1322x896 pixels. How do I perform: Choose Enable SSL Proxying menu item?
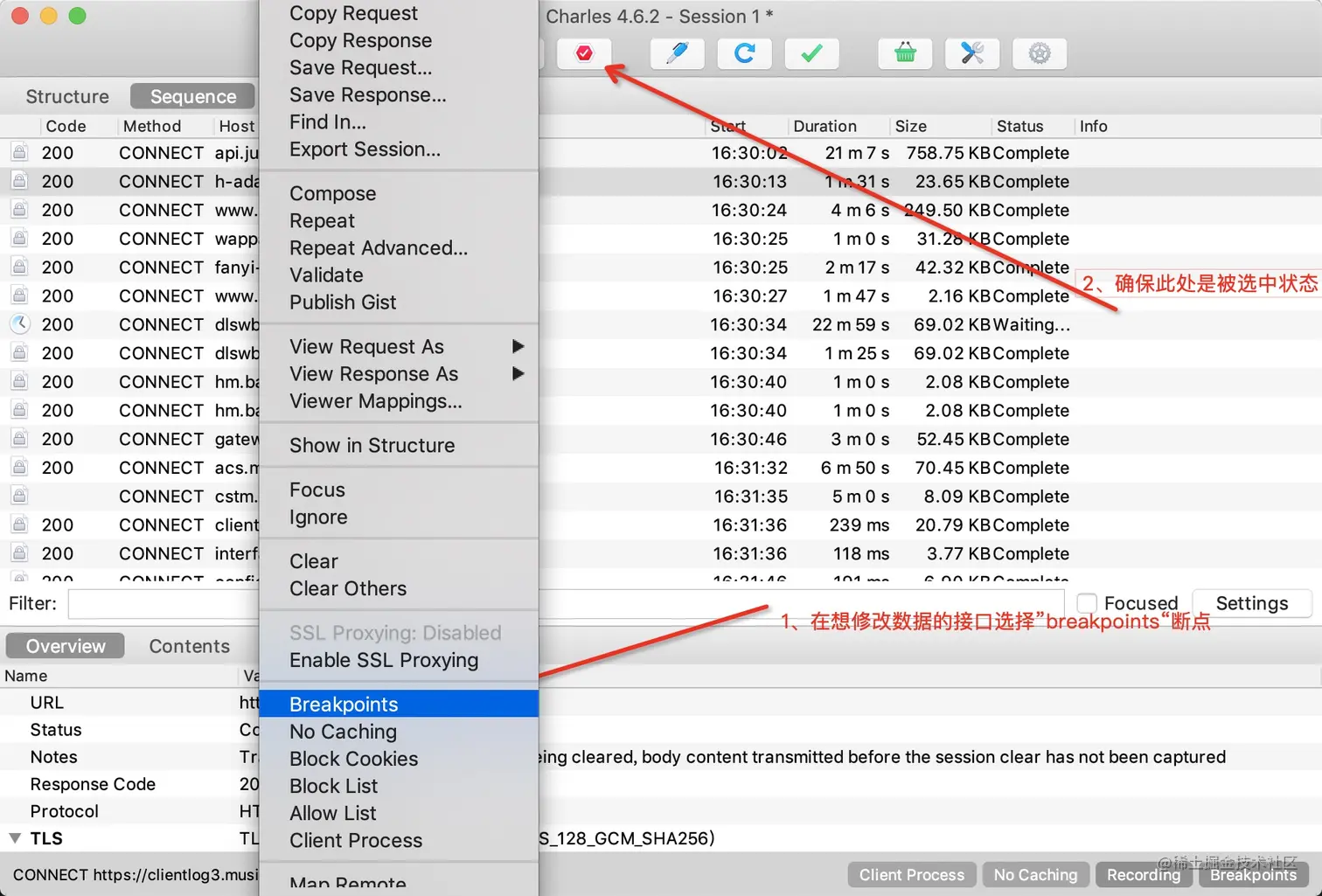(399, 660)
